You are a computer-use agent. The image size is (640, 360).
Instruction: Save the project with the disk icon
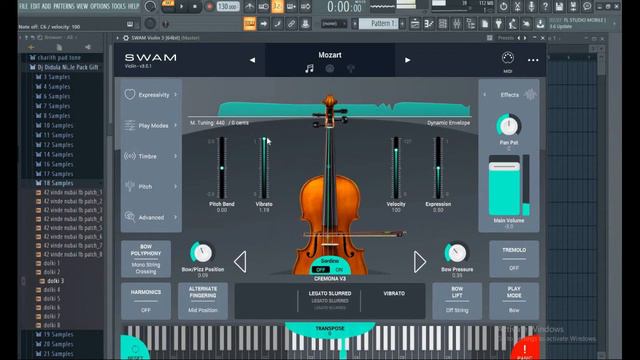point(559,6)
